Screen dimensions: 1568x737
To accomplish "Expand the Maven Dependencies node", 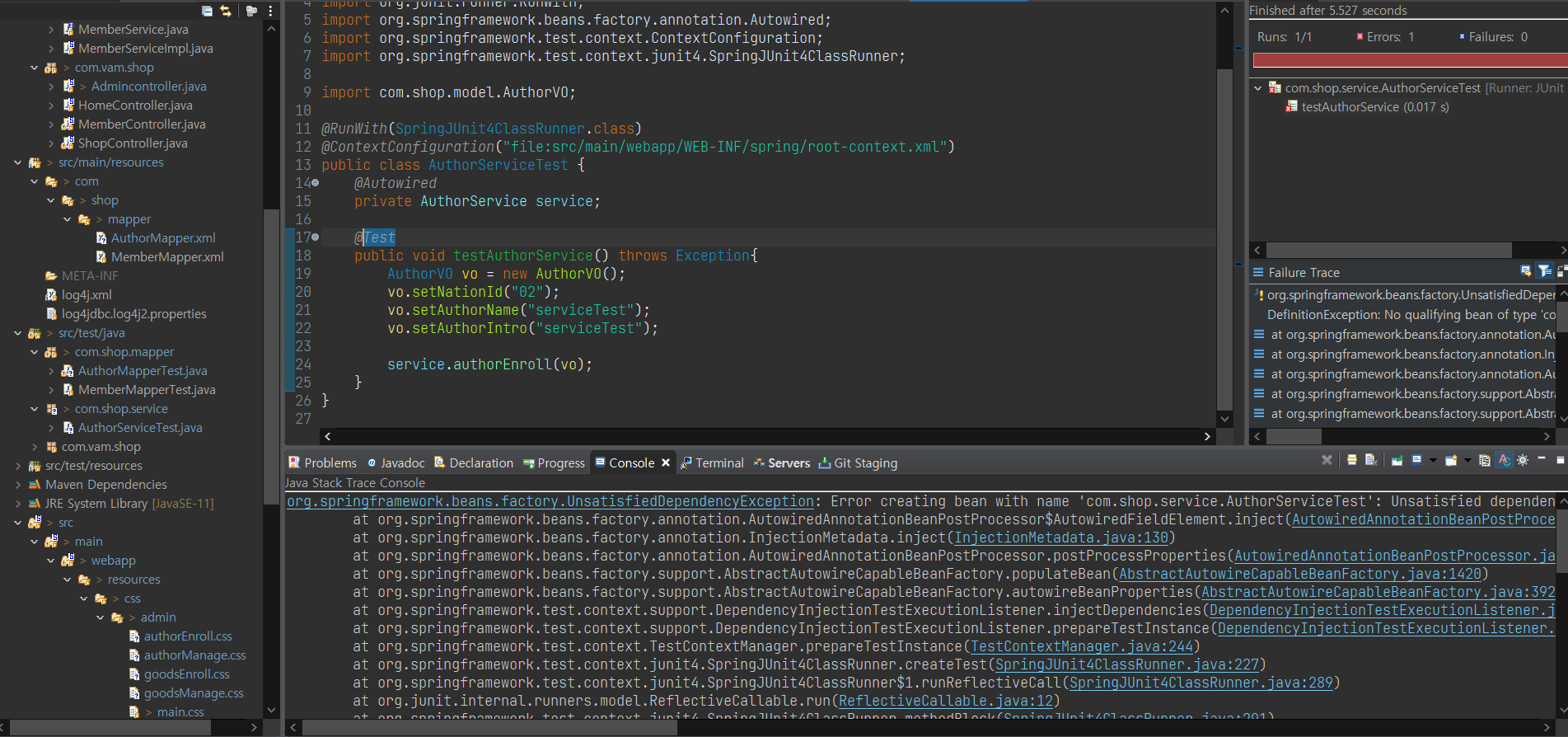I will pyautogui.click(x=17, y=485).
